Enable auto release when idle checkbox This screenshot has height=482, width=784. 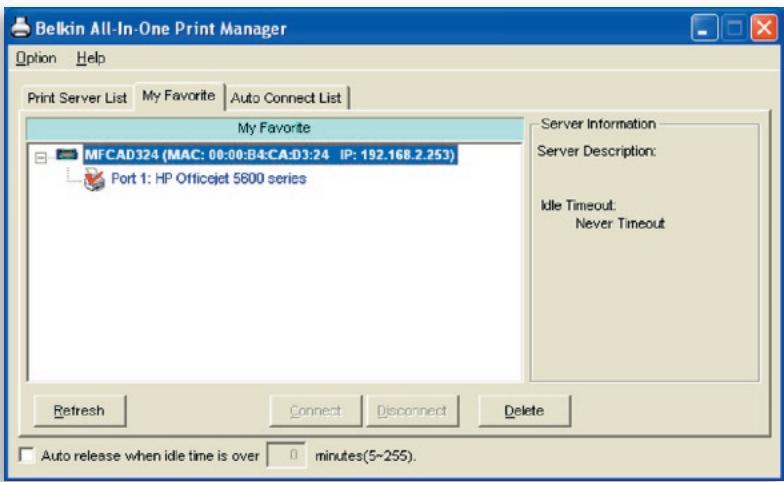point(26,456)
